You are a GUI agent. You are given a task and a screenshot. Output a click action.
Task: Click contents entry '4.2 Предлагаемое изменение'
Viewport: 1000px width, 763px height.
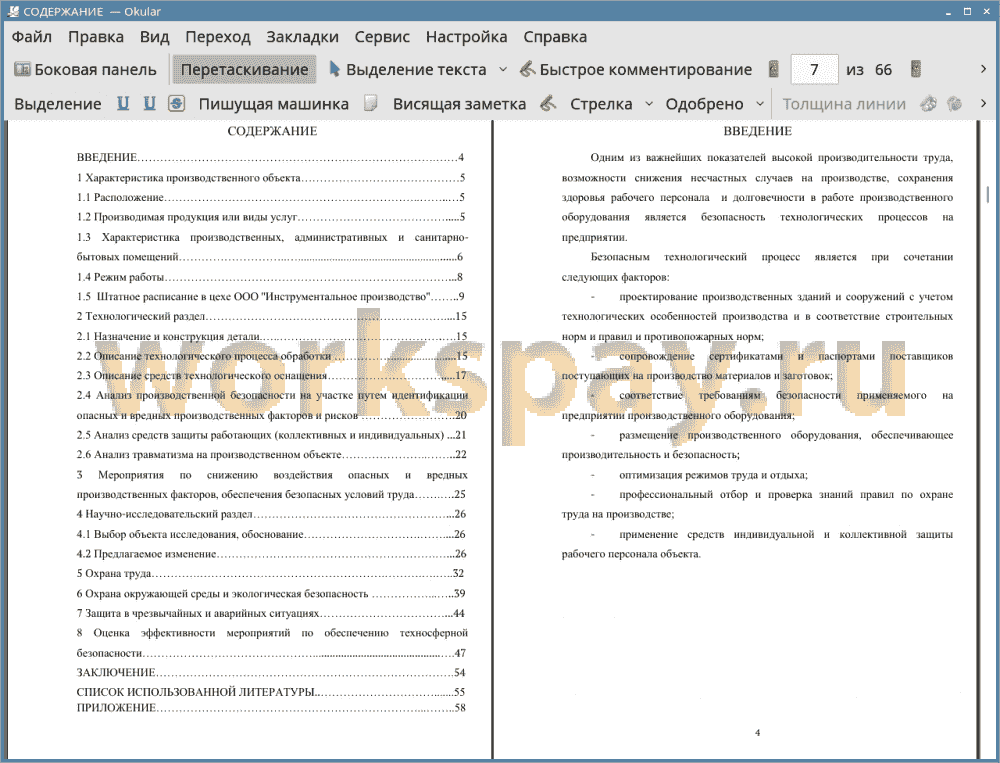271,554
